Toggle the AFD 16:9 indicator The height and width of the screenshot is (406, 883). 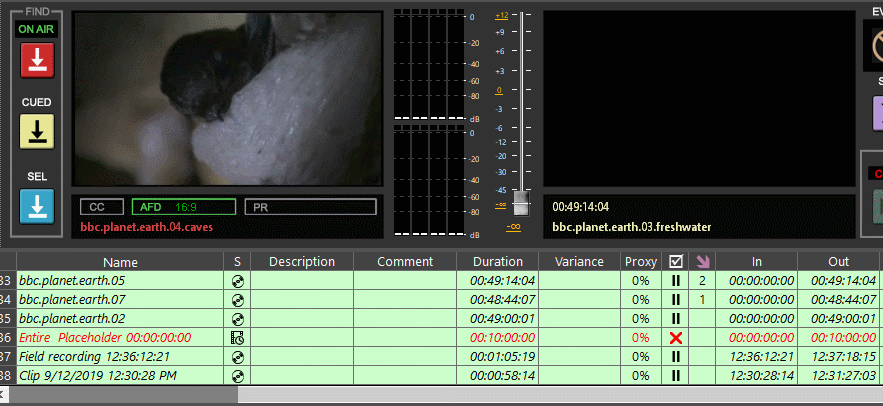click(184, 207)
